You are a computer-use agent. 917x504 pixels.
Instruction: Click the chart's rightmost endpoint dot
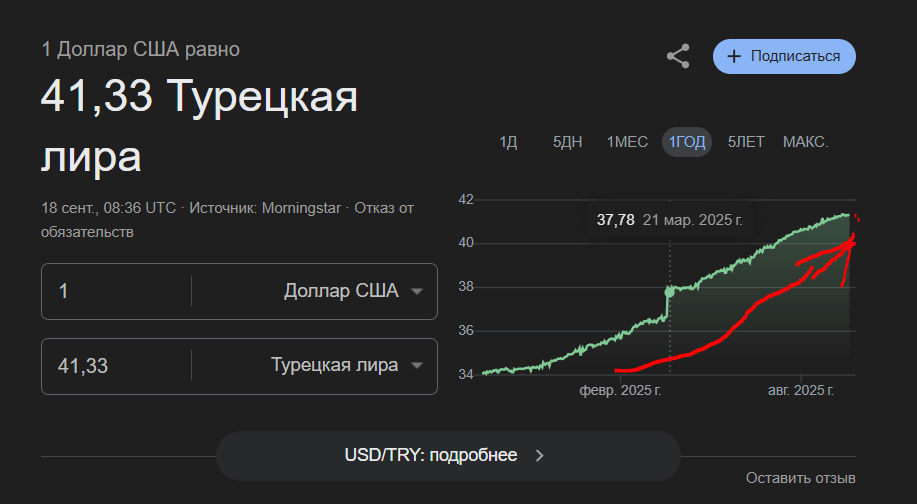[848, 215]
